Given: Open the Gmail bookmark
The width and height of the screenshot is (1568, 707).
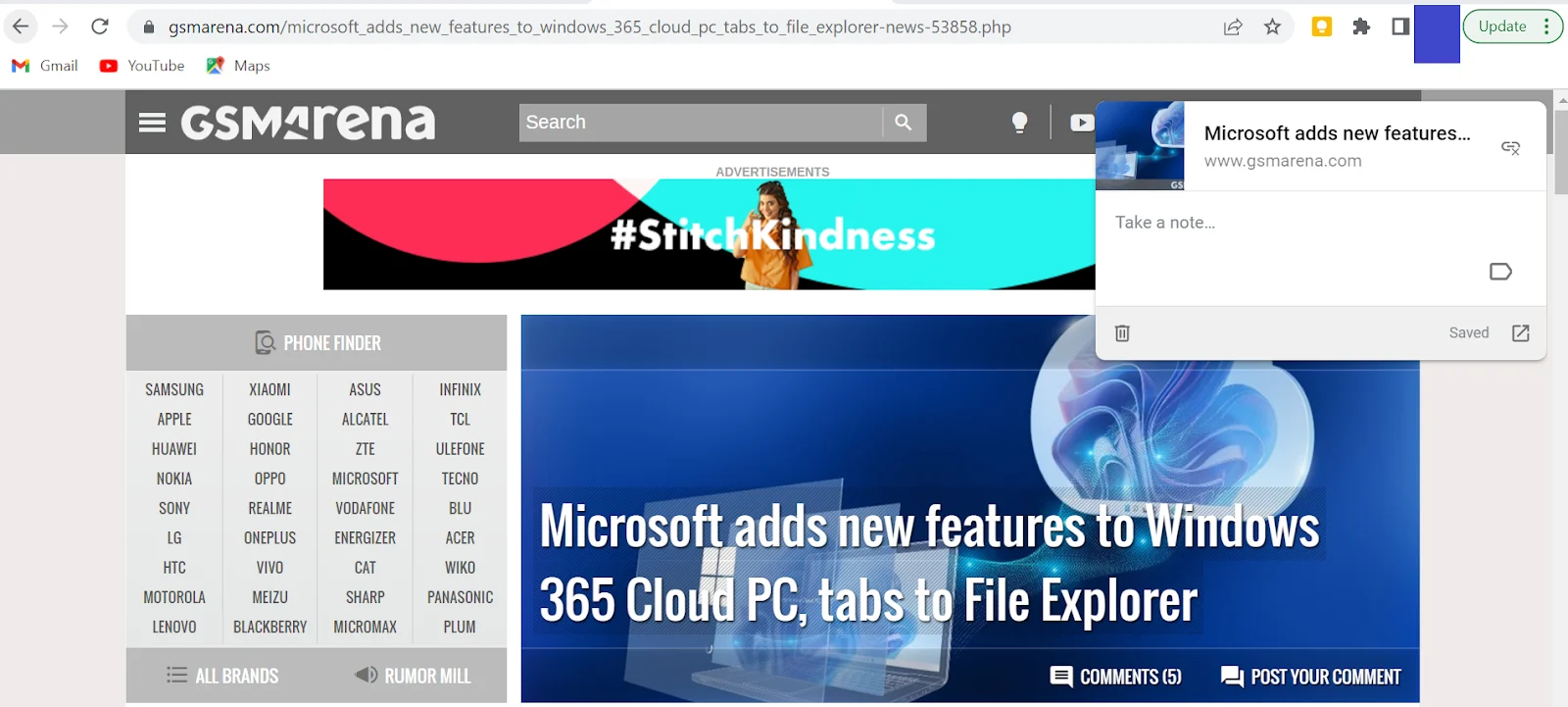Looking at the screenshot, I should tap(45, 66).
